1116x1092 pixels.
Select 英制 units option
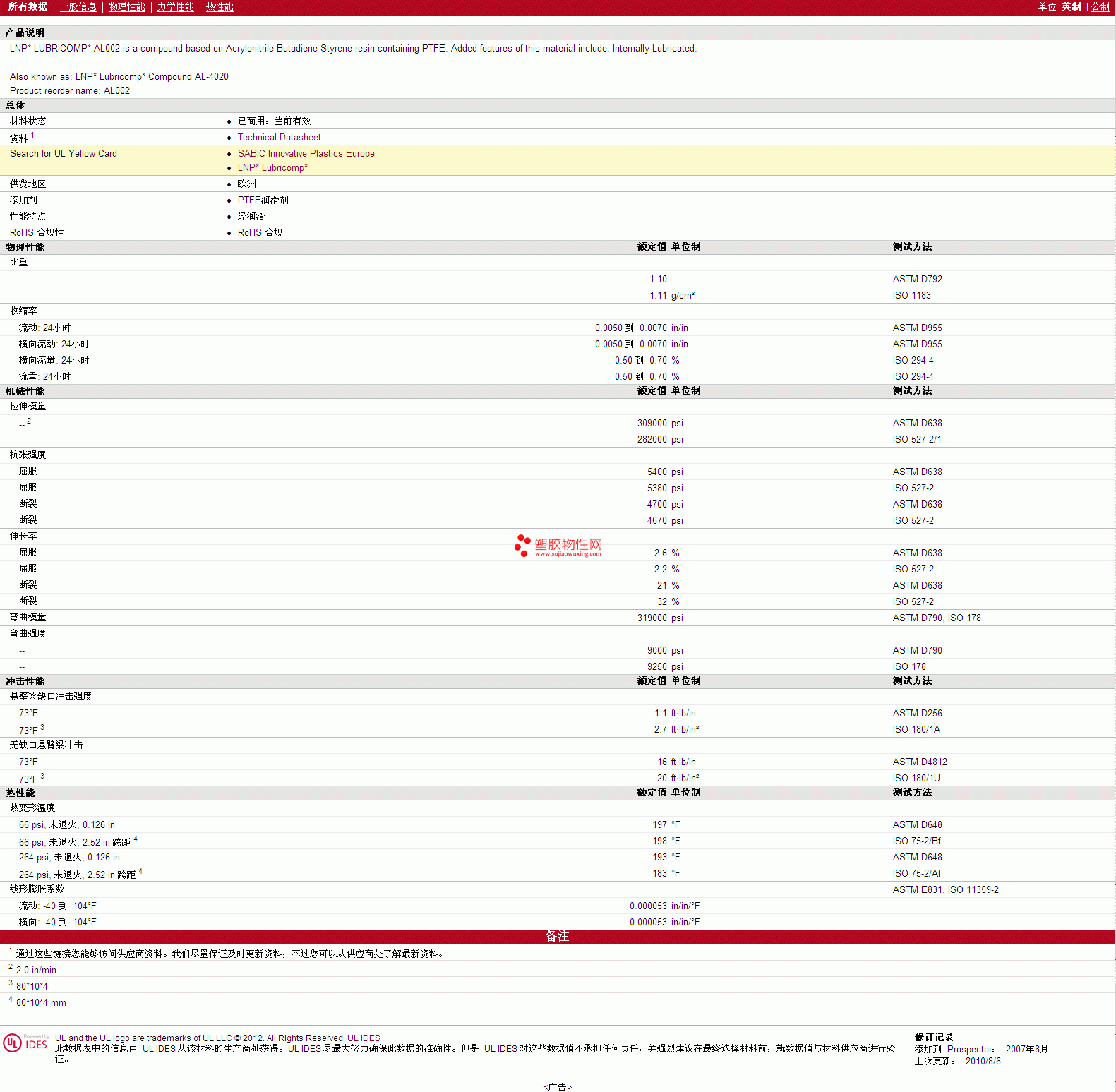click(x=1071, y=7)
